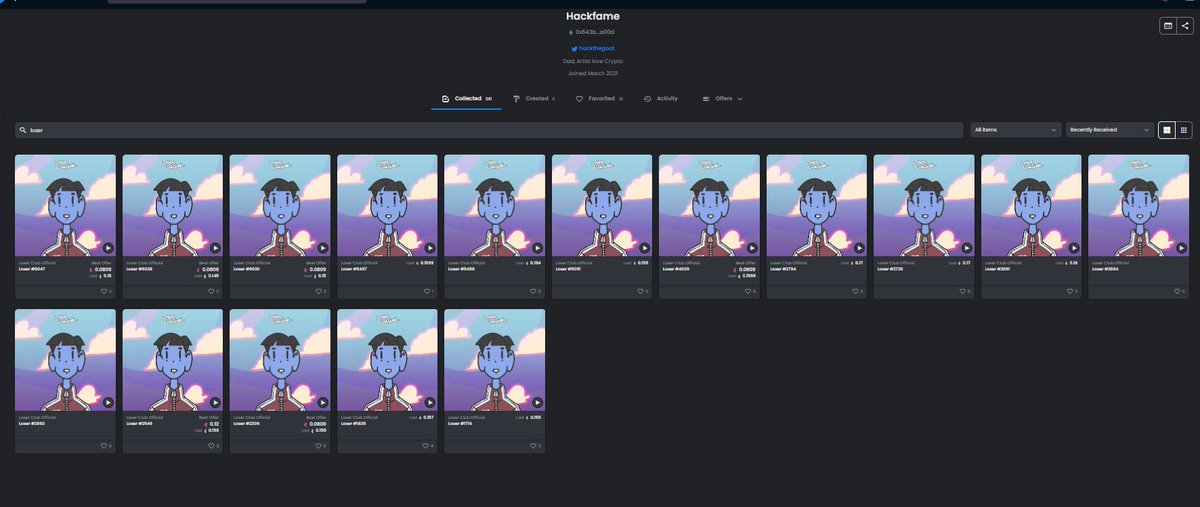Open the Loser #2736 thumbnail
The height and width of the screenshot is (507, 1200).
pyautogui.click(x=924, y=206)
